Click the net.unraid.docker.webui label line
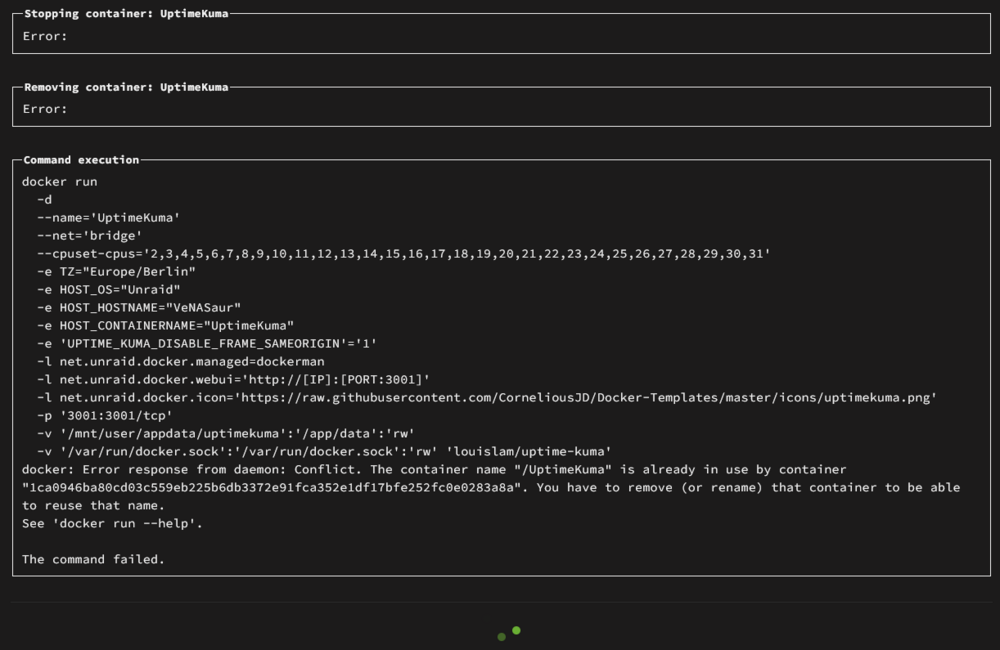Image resolution: width=1000 pixels, height=650 pixels. tap(233, 379)
